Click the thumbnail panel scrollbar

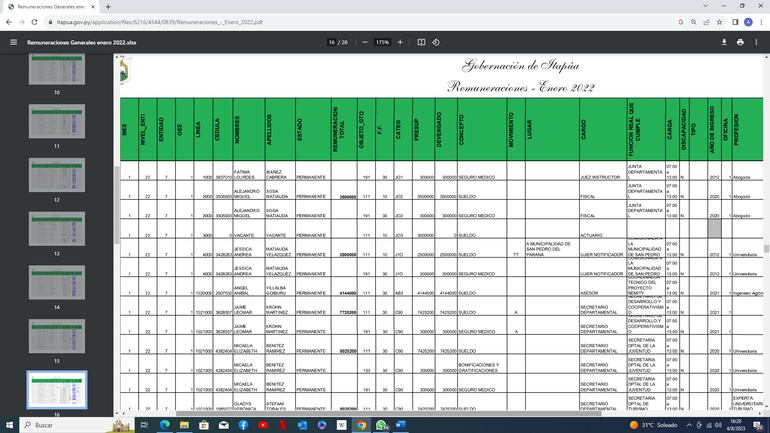pos(117,205)
